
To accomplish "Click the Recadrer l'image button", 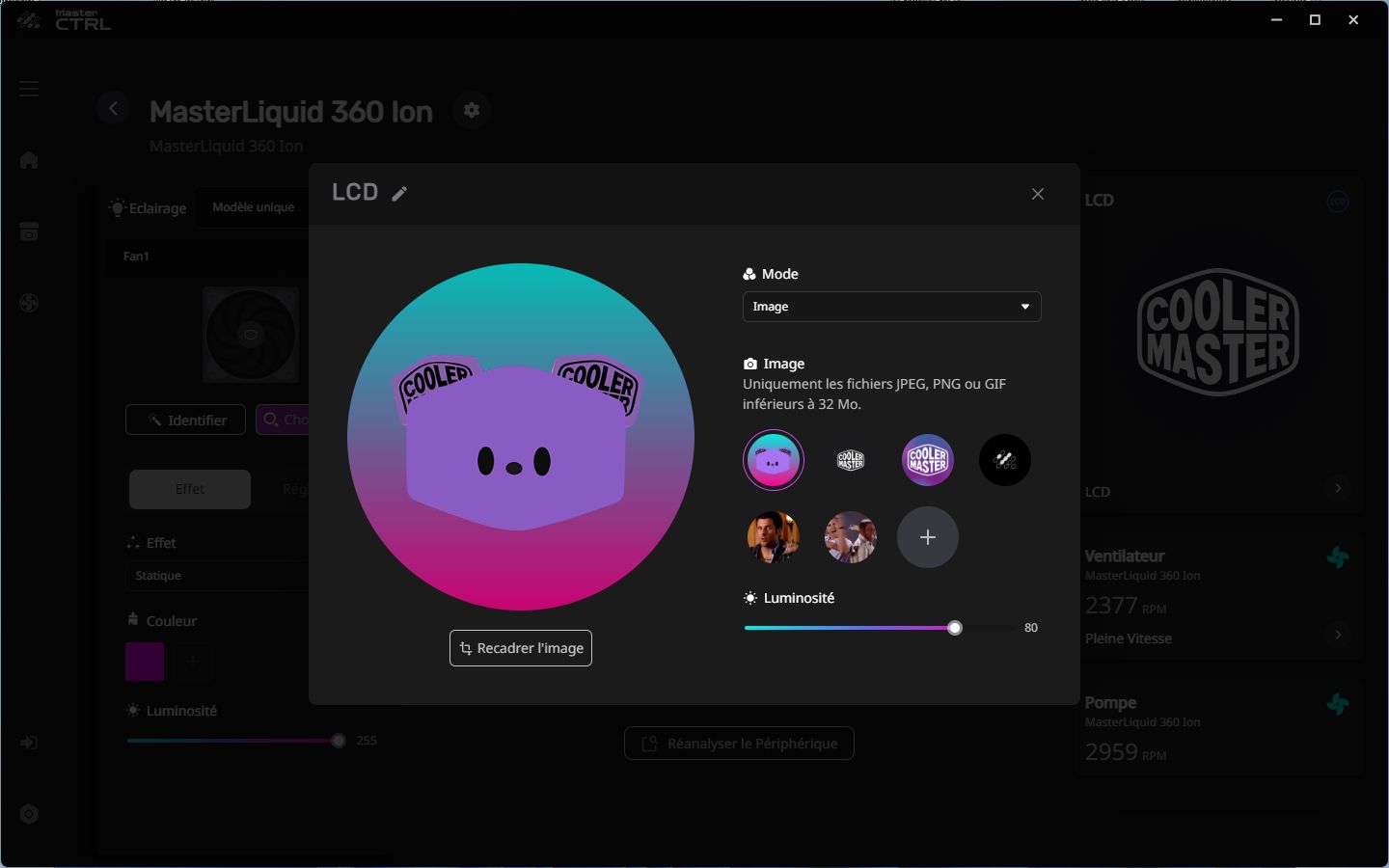I will 521,648.
